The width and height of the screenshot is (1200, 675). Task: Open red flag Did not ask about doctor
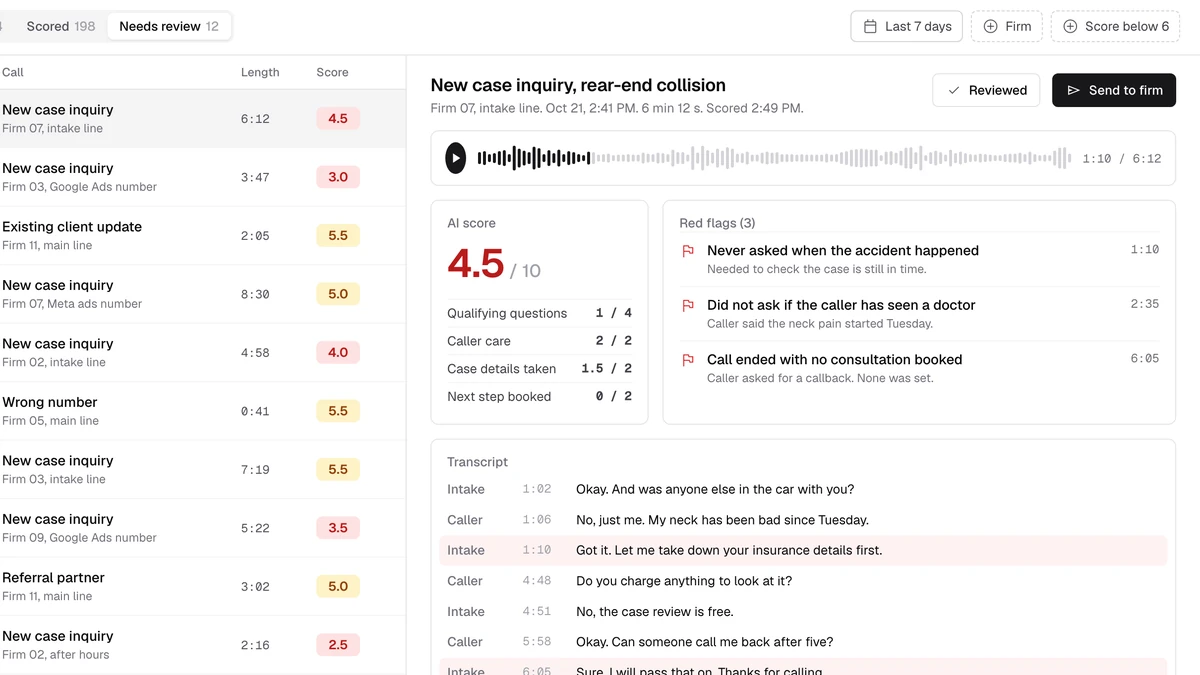[919, 313]
